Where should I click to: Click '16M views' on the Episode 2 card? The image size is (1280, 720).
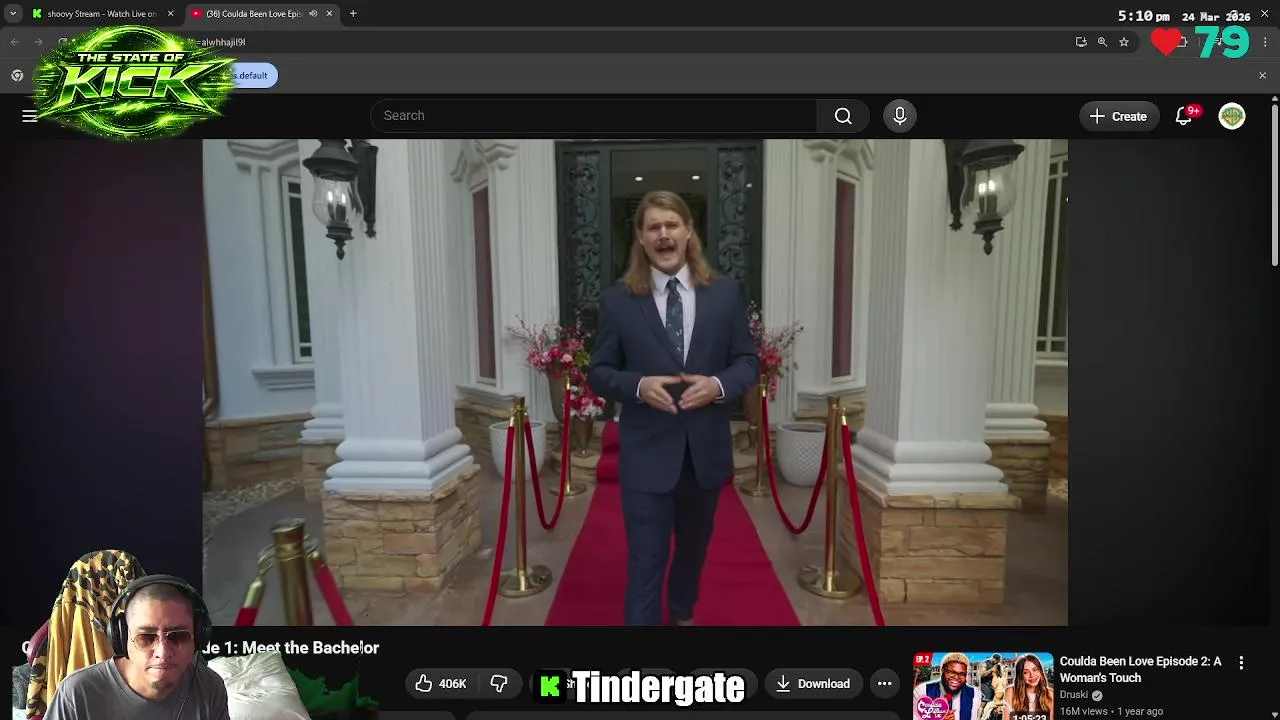tap(1084, 711)
